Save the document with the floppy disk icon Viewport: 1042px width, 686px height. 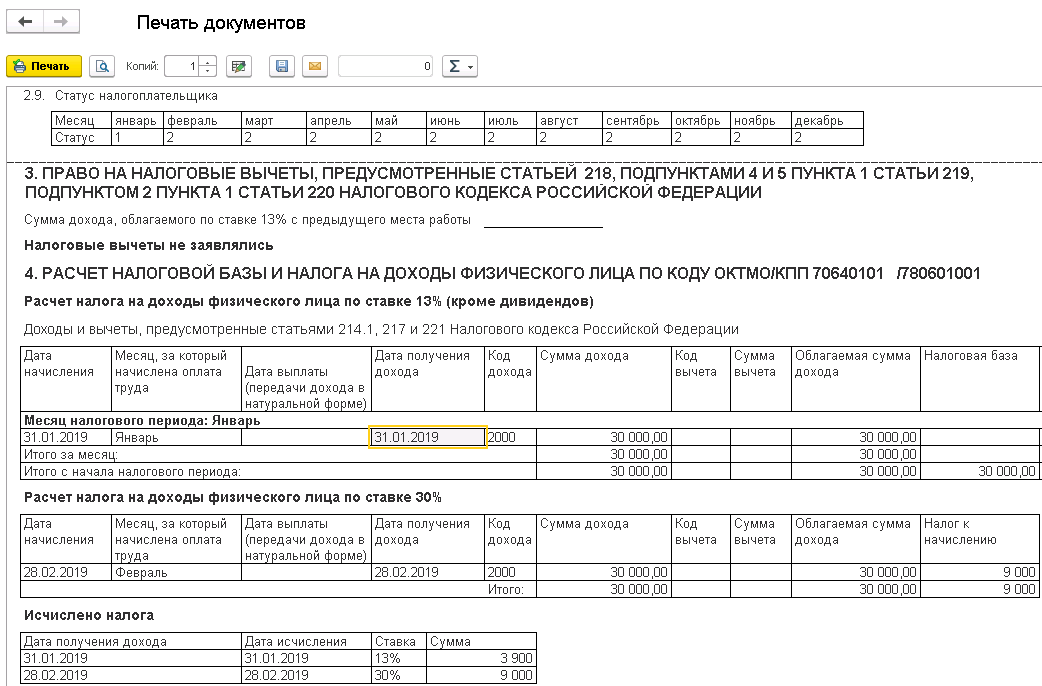282,66
